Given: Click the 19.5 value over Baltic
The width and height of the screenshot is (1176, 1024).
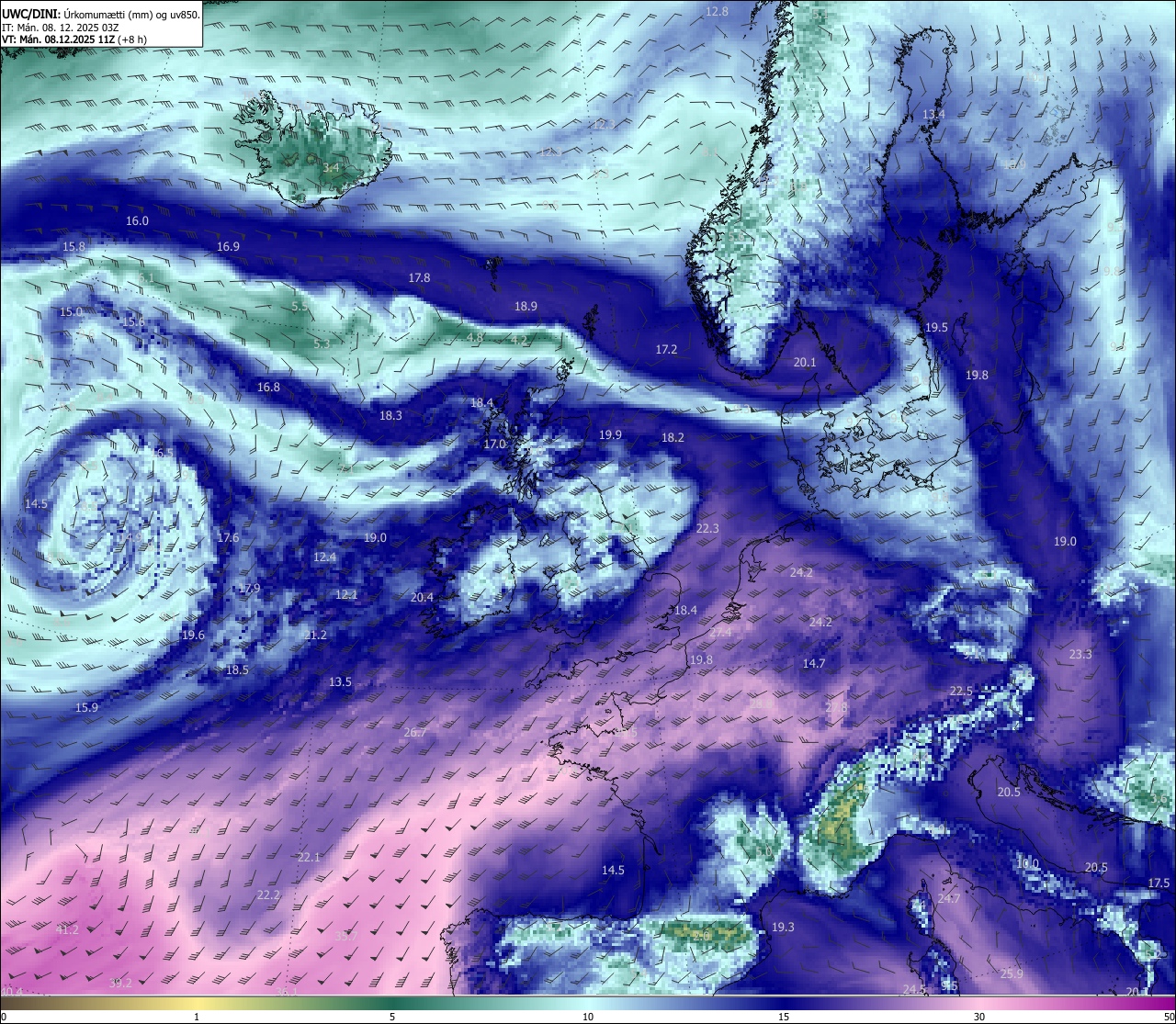Looking at the screenshot, I should [936, 327].
